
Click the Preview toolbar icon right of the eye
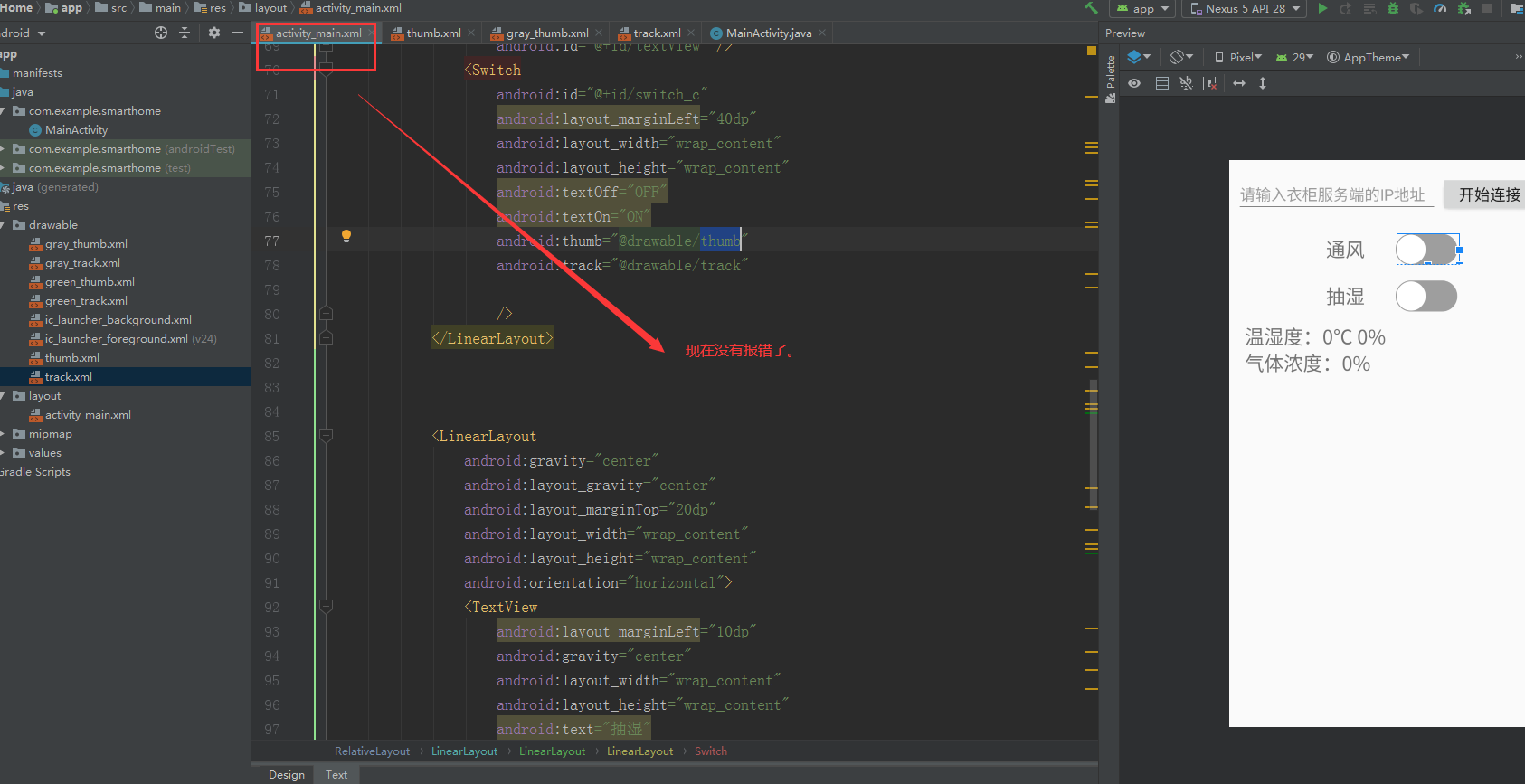[x=1162, y=83]
